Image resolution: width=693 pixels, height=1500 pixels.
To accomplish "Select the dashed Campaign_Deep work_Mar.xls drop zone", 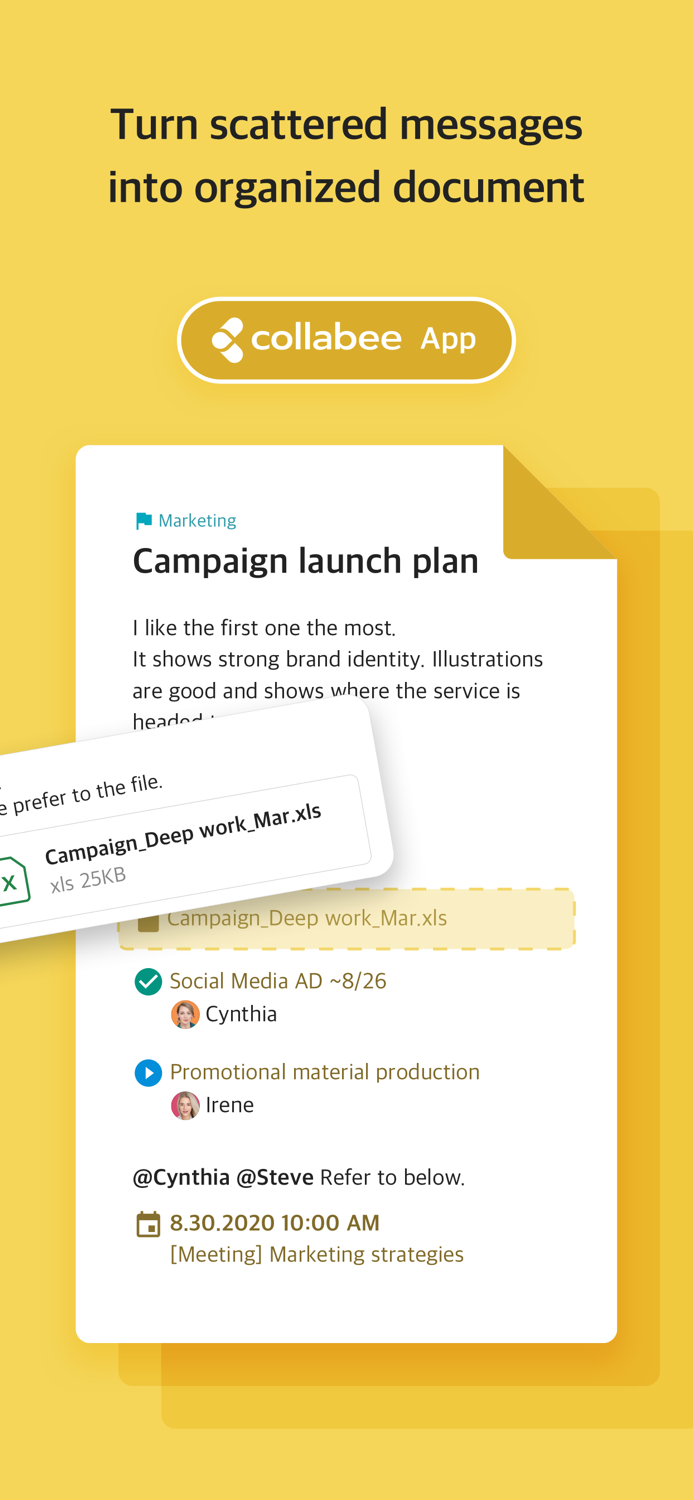I will tap(346, 918).
